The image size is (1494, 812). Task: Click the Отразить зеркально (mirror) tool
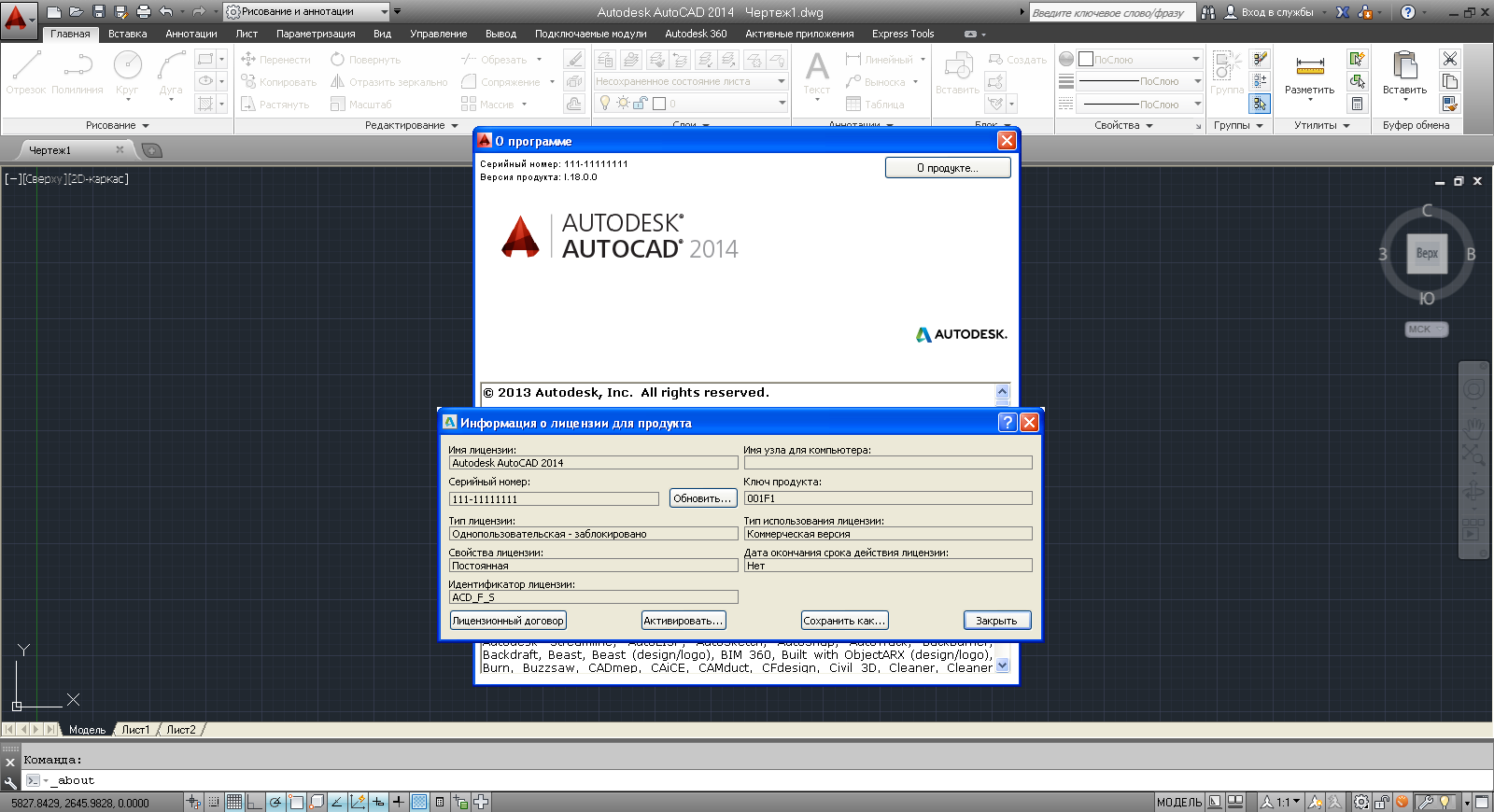pyautogui.click(x=388, y=82)
